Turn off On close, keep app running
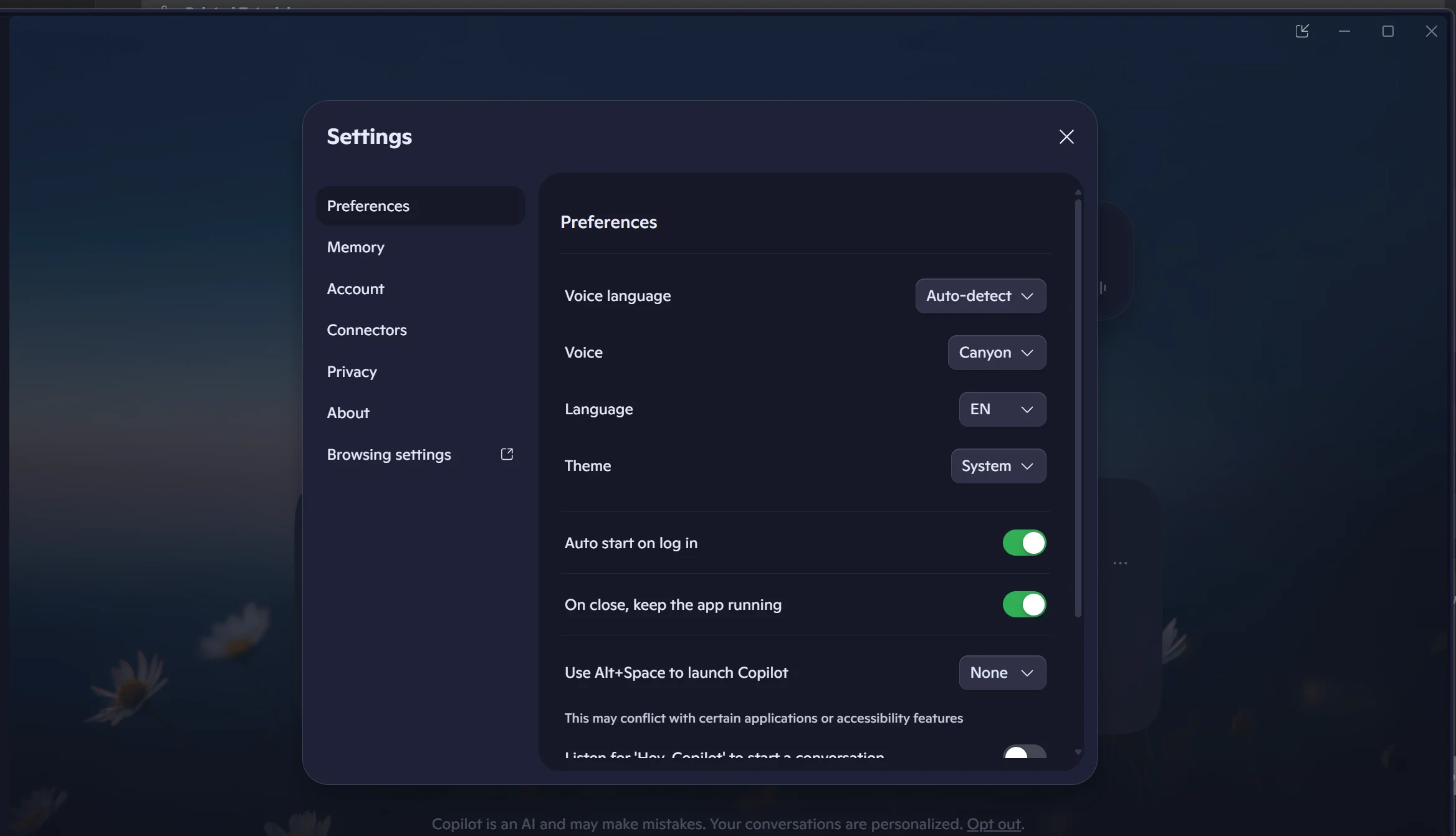The image size is (1456, 836). (x=1024, y=604)
